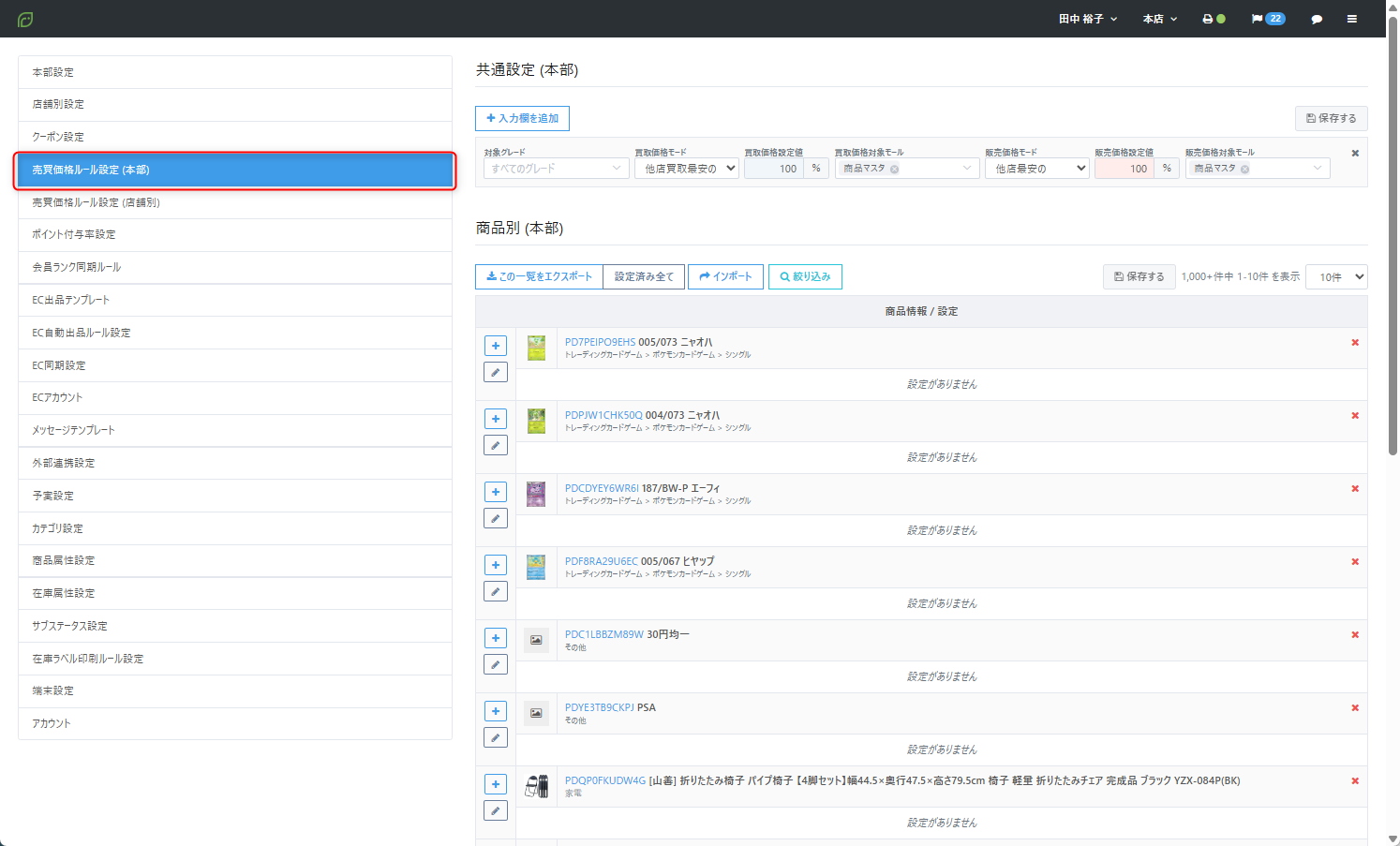Open the chat messages bubble icon

[x=1316, y=19]
